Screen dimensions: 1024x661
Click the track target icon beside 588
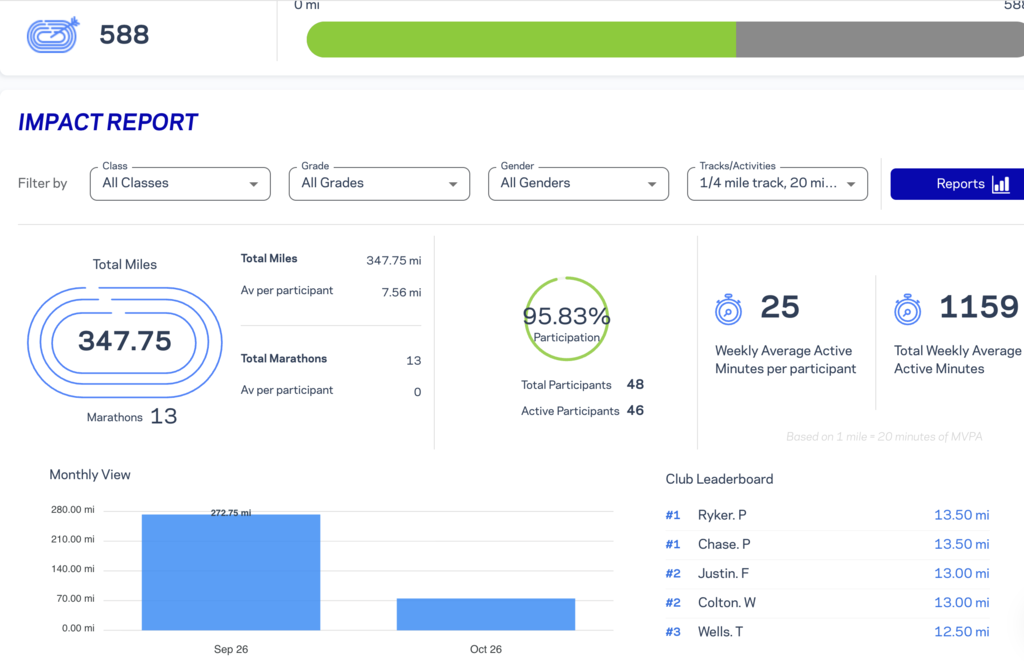point(52,35)
